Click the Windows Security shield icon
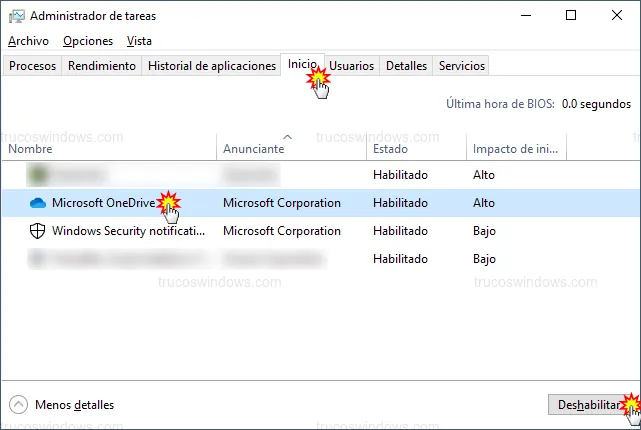Screen dimensions: 641x430 [38, 231]
